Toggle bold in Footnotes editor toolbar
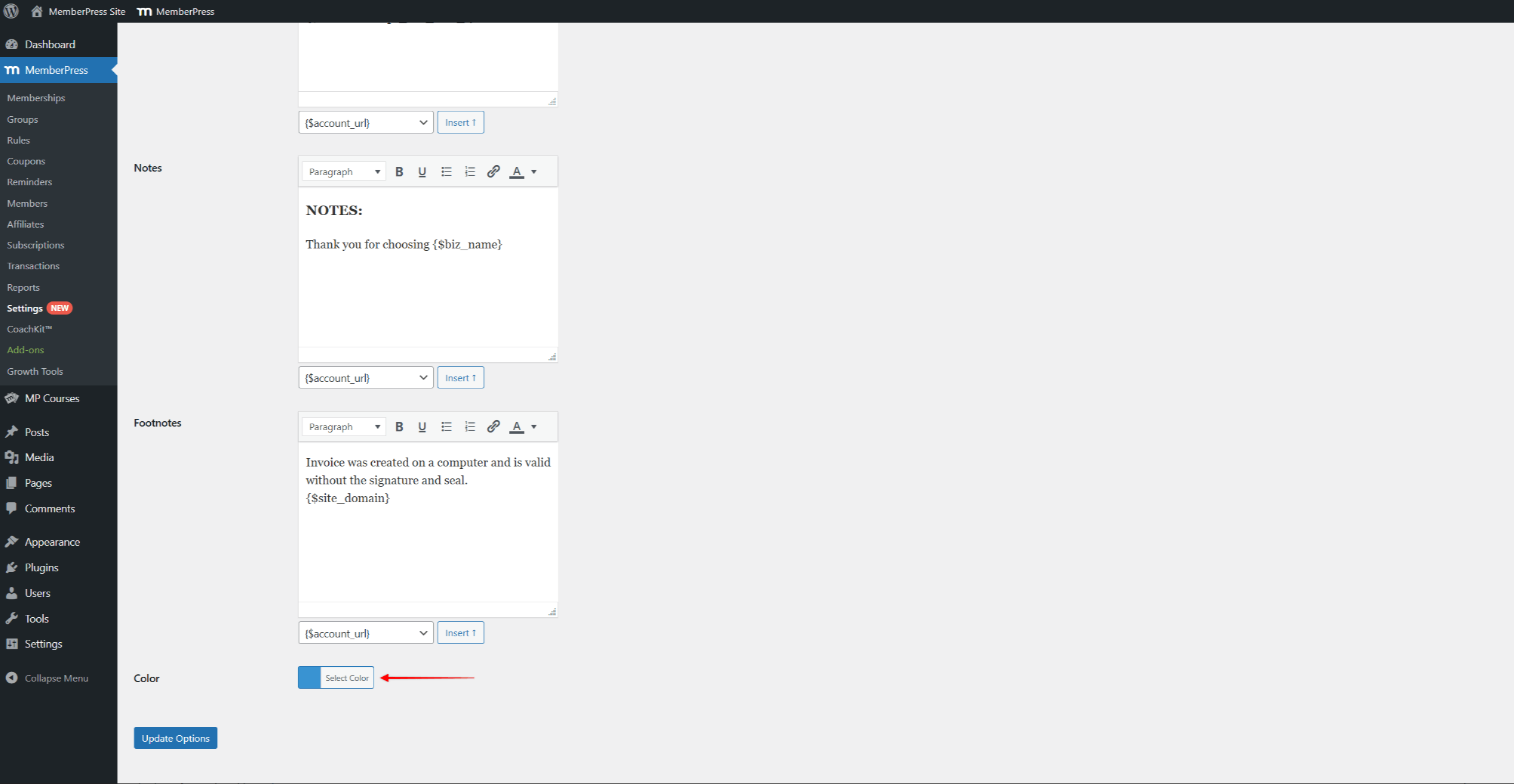Viewport: 1514px width, 784px height. (x=399, y=427)
